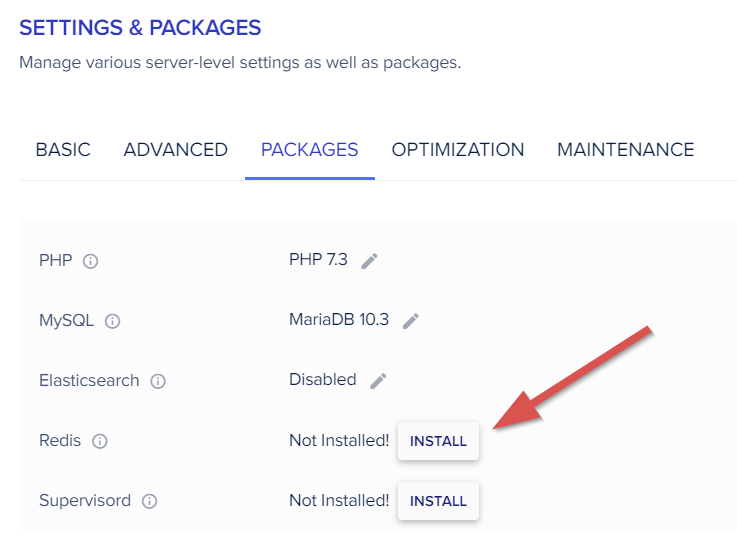Open the Maintenance tab
737x543 pixels.
625,150
